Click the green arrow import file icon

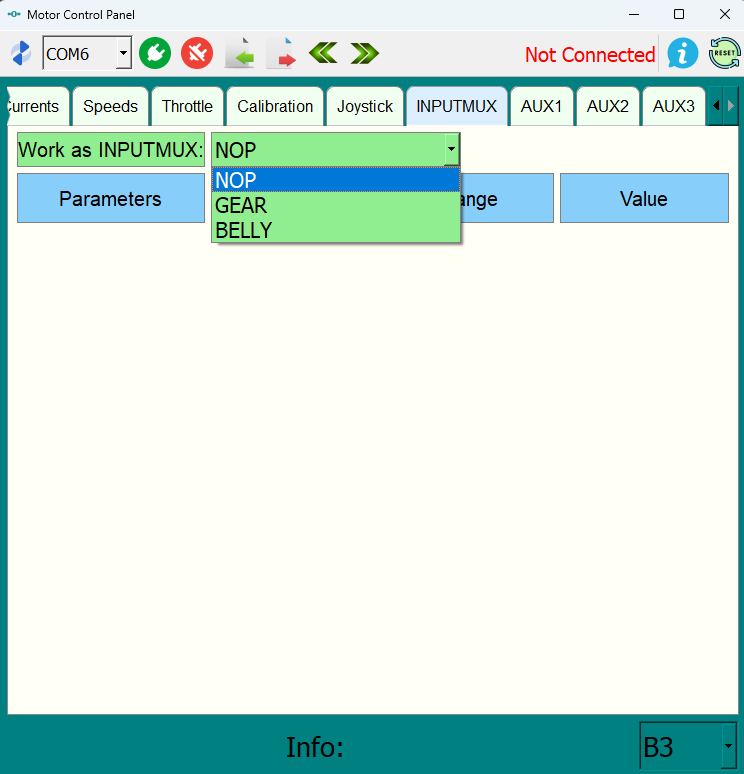(240, 53)
